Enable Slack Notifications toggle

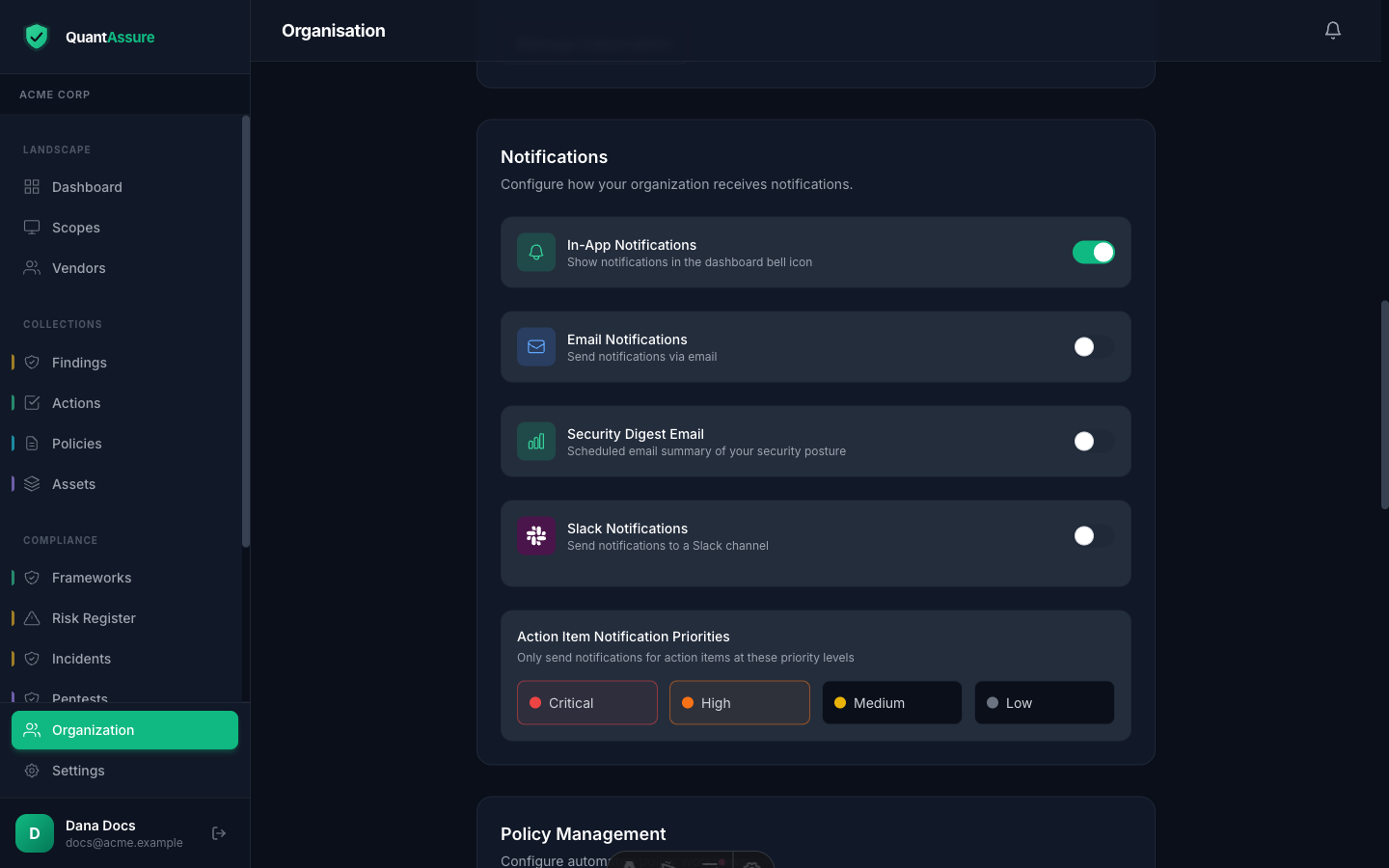click(1094, 535)
